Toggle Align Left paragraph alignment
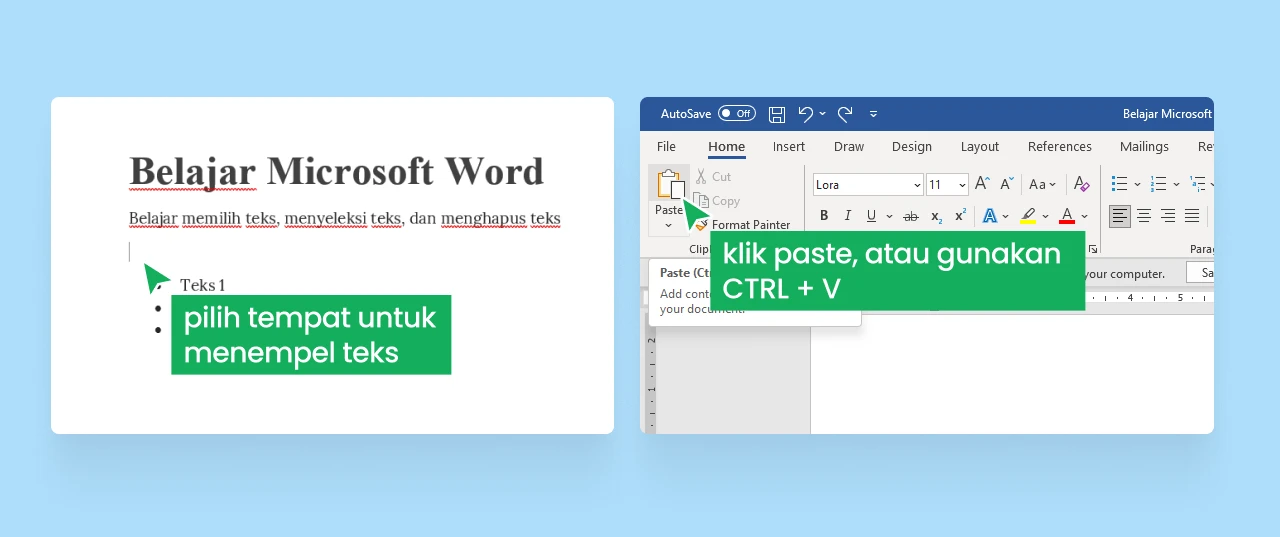Image resolution: width=1280 pixels, height=537 pixels. [x=1120, y=216]
